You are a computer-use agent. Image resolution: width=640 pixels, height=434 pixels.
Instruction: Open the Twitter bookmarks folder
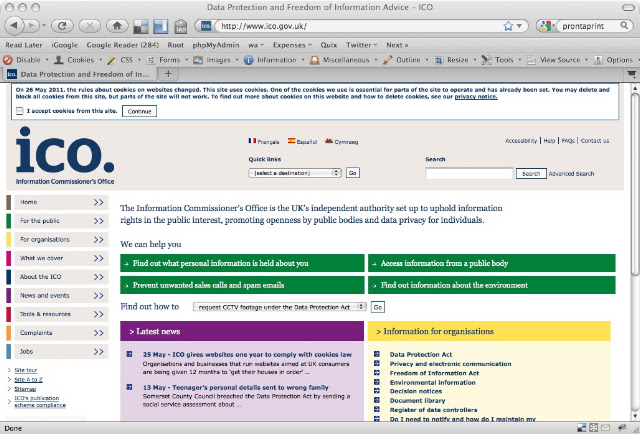pyautogui.click(x=361, y=45)
